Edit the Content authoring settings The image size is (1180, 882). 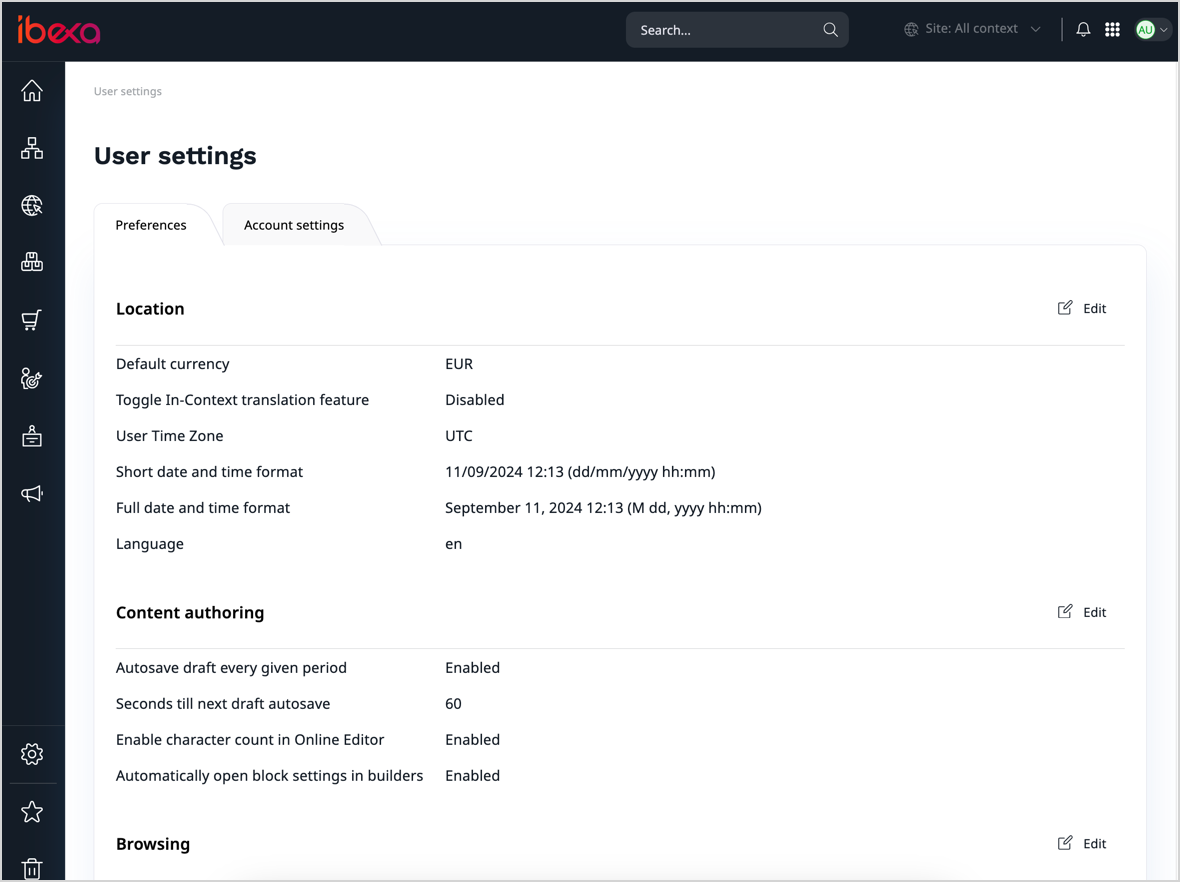tap(1082, 612)
